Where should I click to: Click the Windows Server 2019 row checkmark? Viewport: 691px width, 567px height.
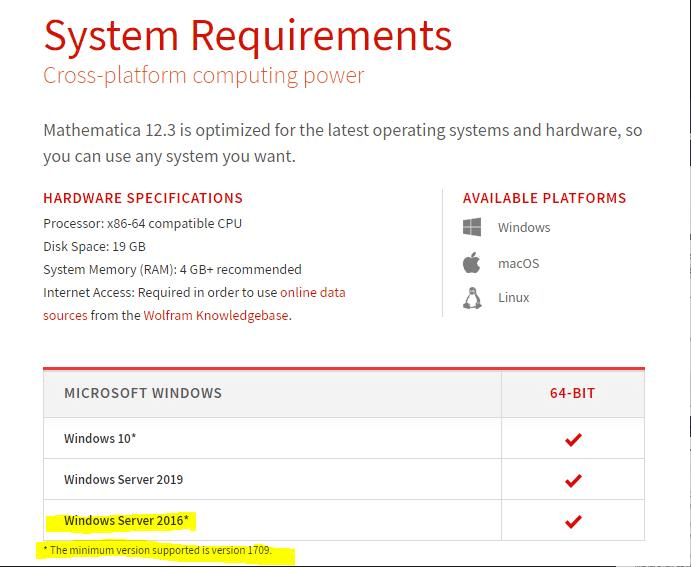pyautogui.click(x=573, y=480)
